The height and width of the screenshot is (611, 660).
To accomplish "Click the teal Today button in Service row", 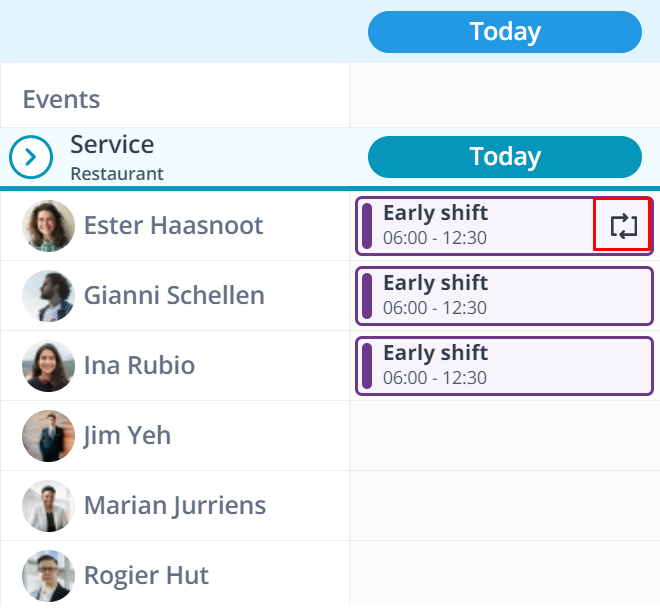I will point(505,157).
